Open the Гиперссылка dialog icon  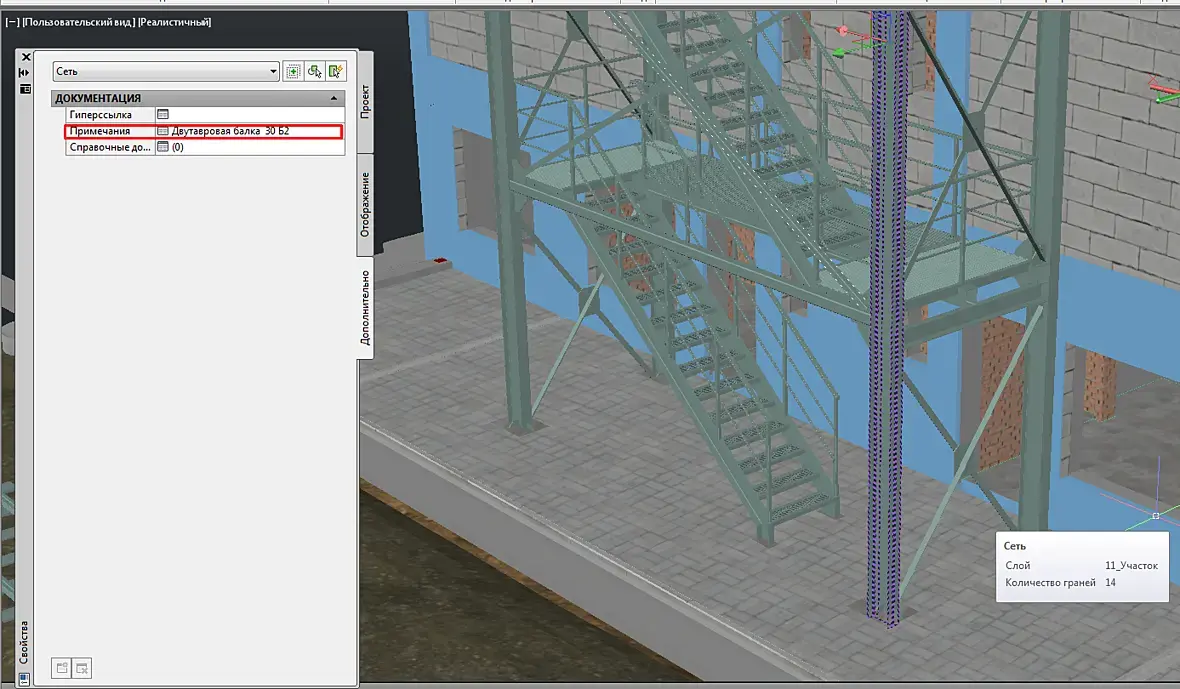click(x=163, y=114)
